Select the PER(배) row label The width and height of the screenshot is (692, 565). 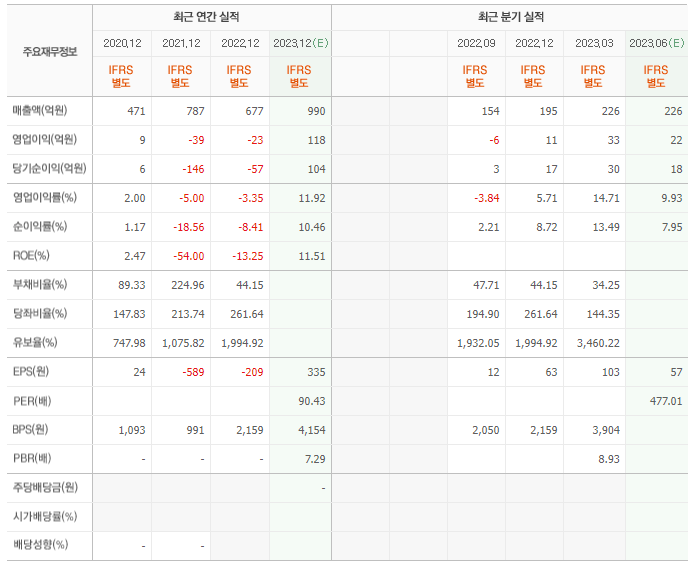[32, 401]
